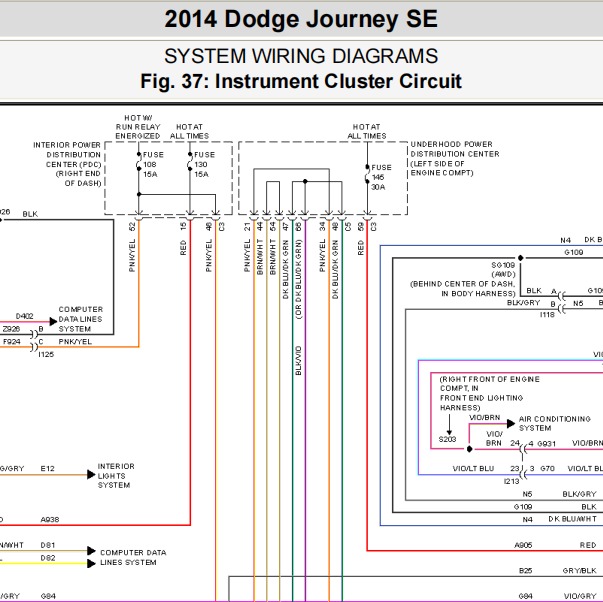Click vertical "PNK/YEL" label at pin 21
This screenshot has width=603, height=602.
pyautogui.click(x=247, y=255)
